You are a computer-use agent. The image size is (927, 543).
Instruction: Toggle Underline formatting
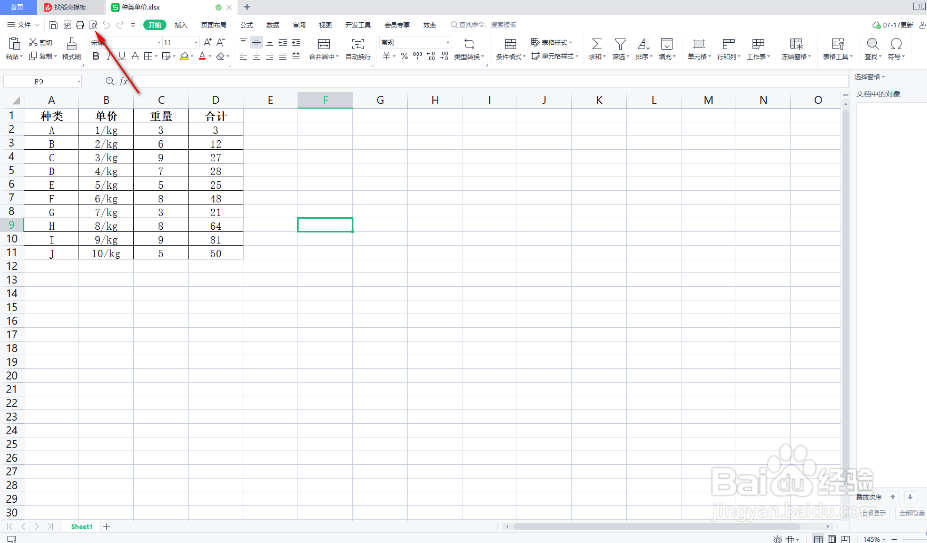(122, 56)
